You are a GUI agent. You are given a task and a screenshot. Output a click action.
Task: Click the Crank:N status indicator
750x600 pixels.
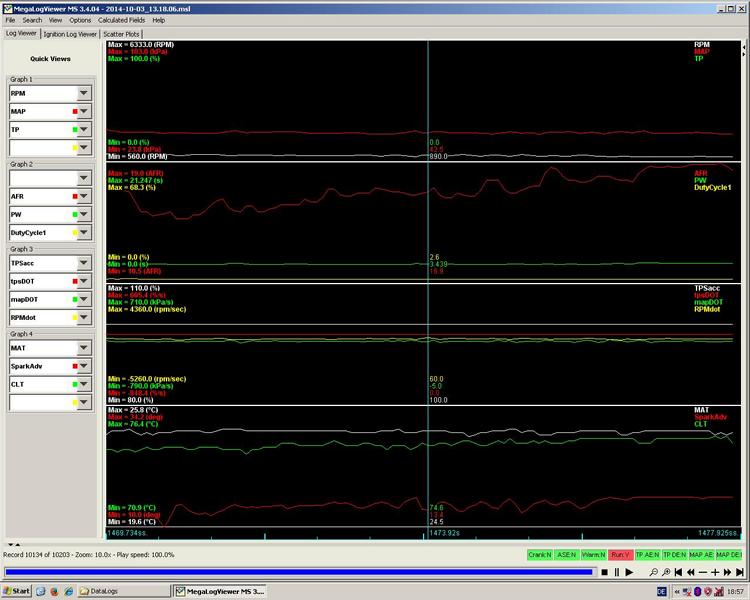tap(540, 555)
